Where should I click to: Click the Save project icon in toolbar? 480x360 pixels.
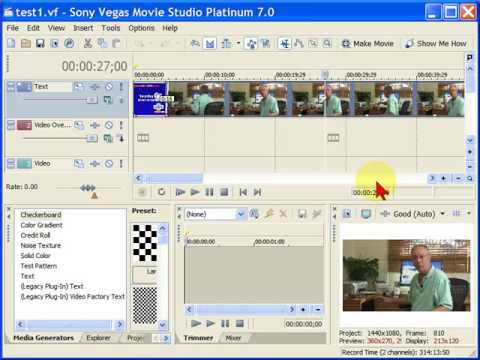(40, 43)
